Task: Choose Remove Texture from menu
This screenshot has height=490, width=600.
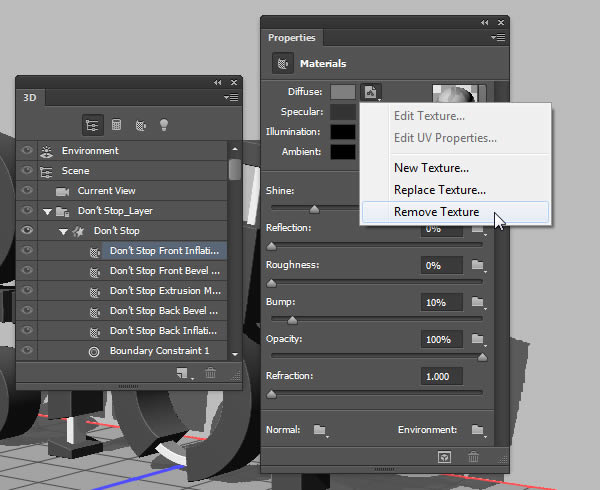Action: tap(455, 212)
